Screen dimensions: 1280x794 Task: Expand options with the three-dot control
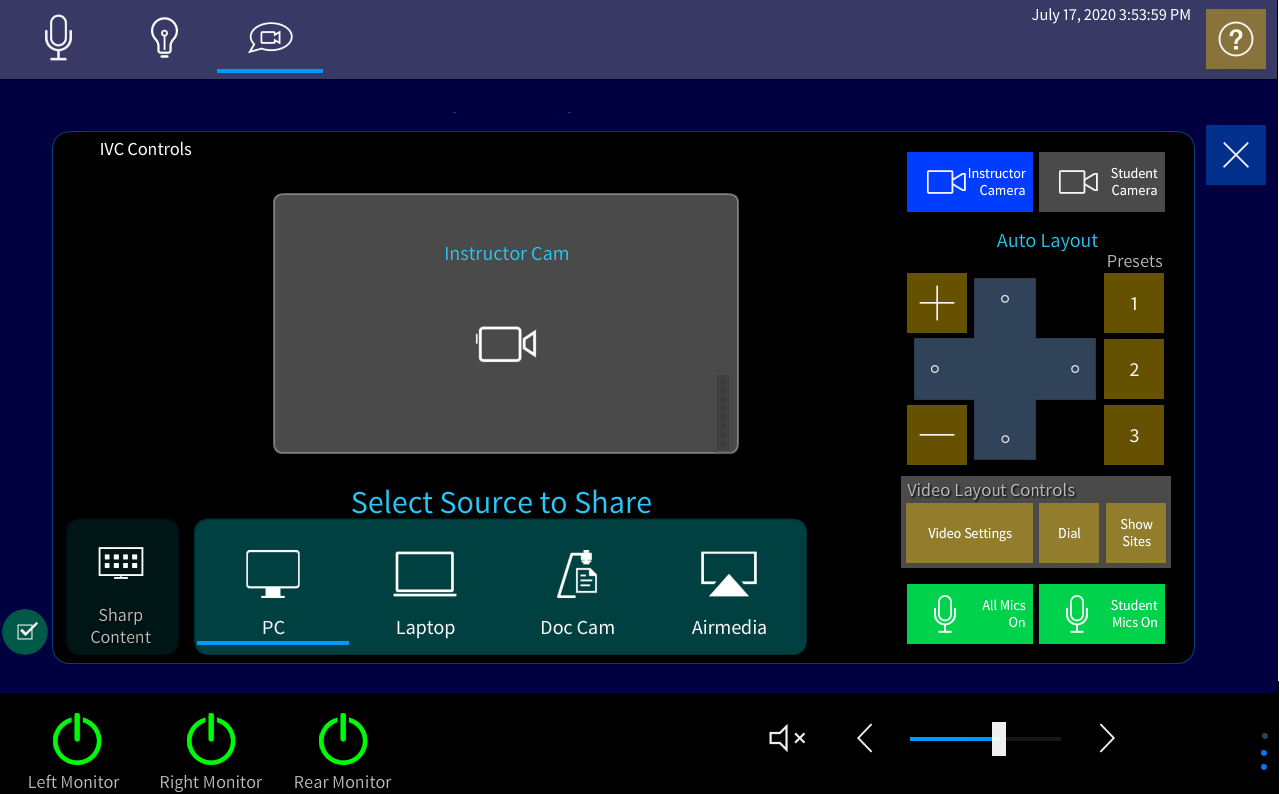coord(1262,752)
